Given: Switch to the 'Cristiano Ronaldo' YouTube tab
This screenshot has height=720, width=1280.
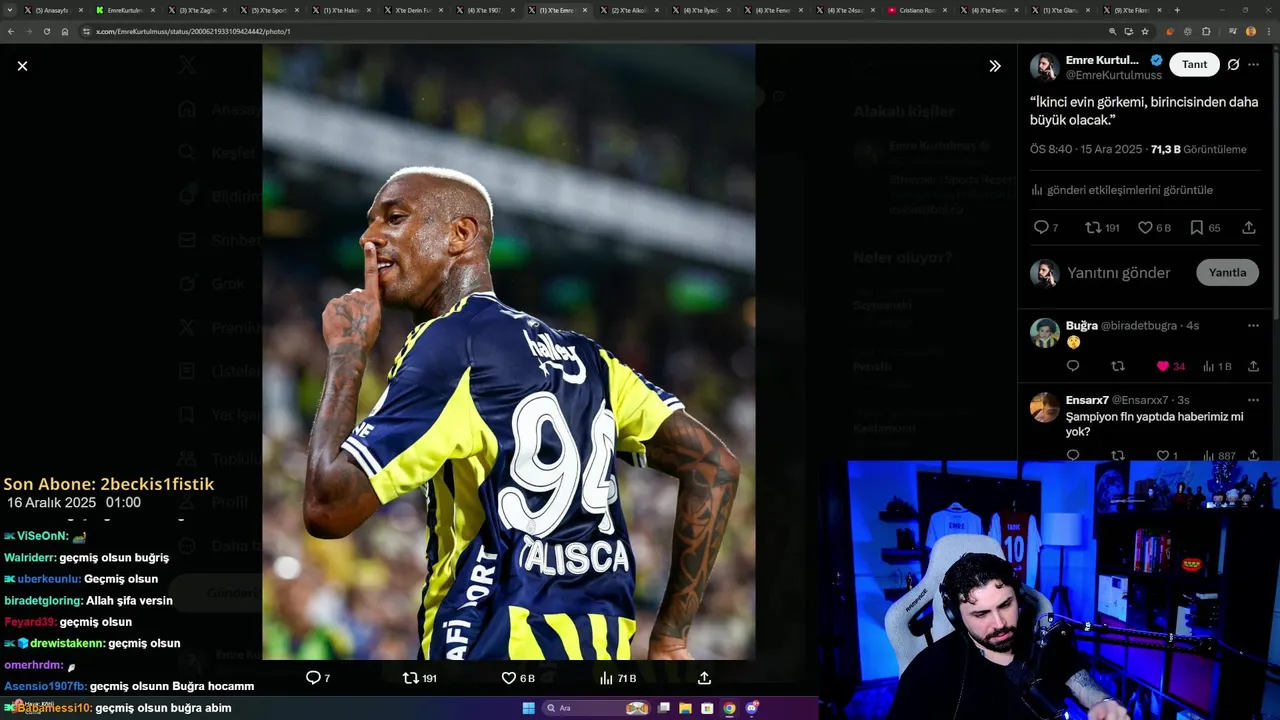Looking at the screenshot, I should pos(919,10).
